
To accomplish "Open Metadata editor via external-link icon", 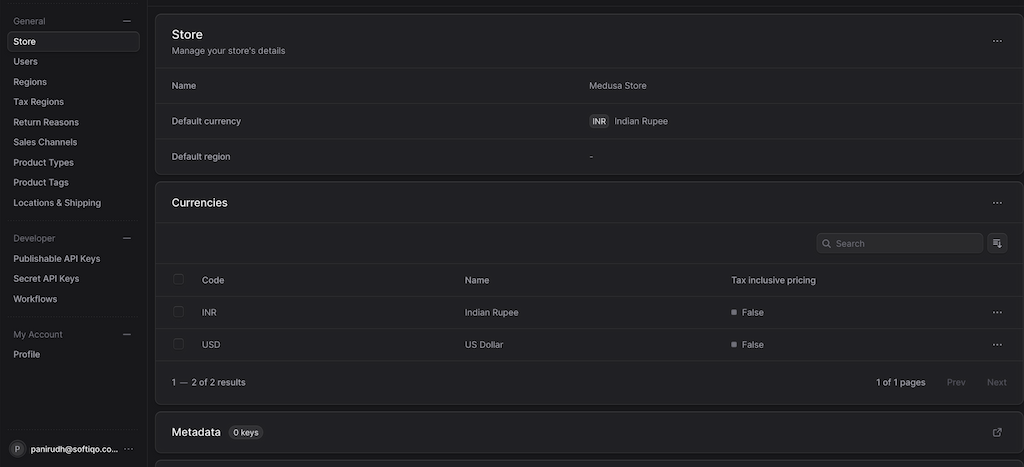I will tap(997, 432).
